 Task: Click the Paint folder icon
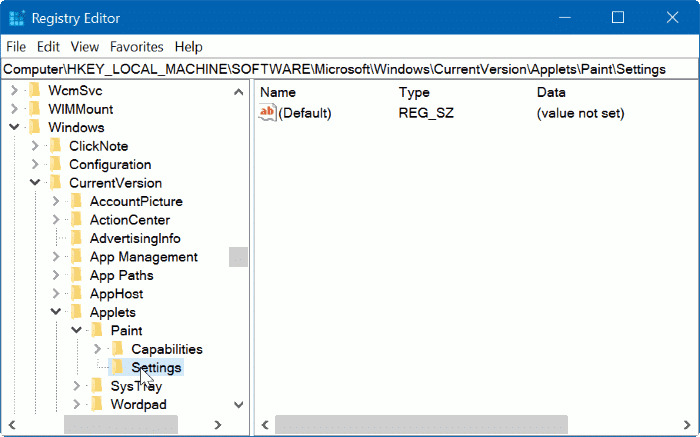[x=97, y=330]
